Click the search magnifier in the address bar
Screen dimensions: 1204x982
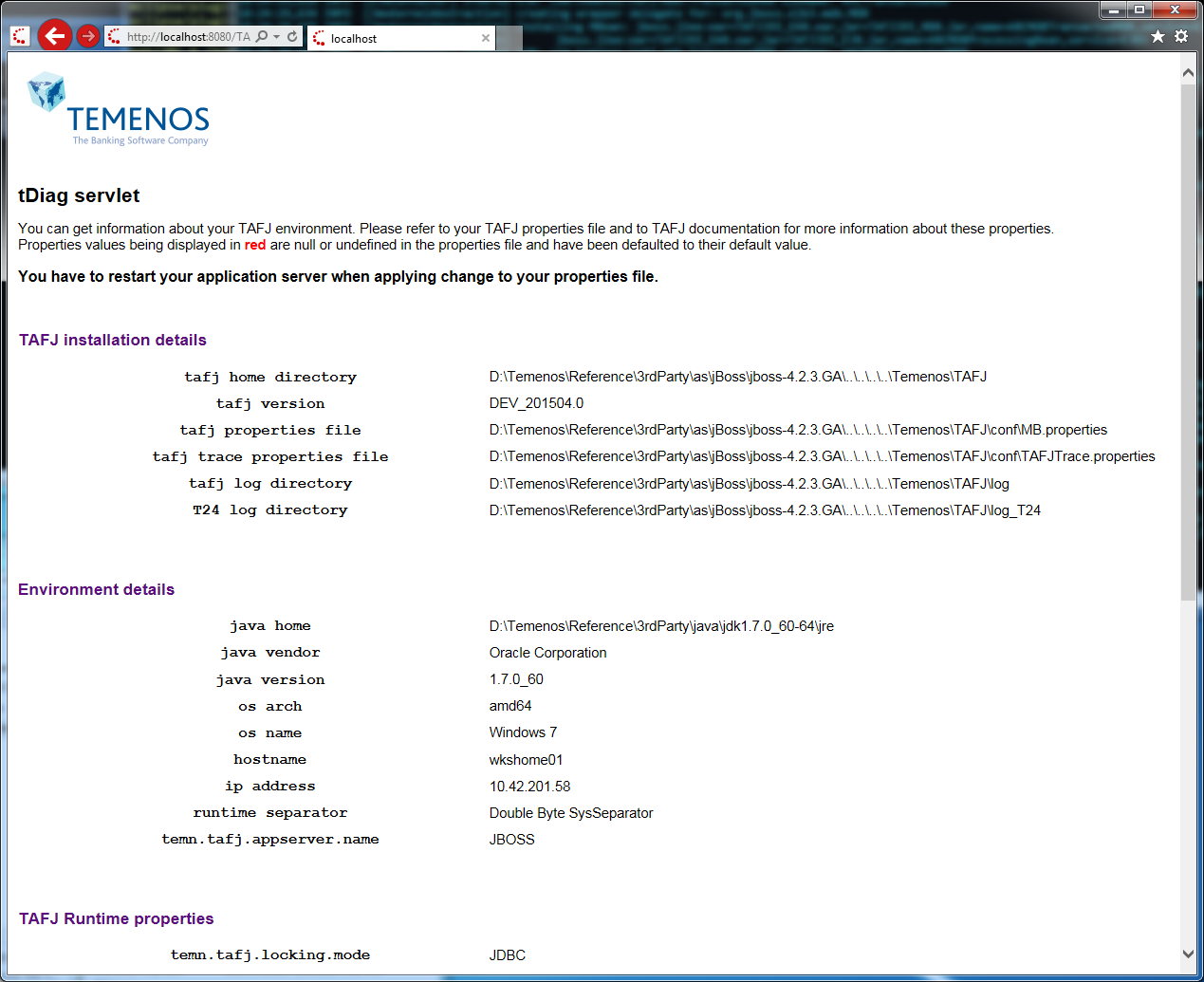(x=262, y=37)
